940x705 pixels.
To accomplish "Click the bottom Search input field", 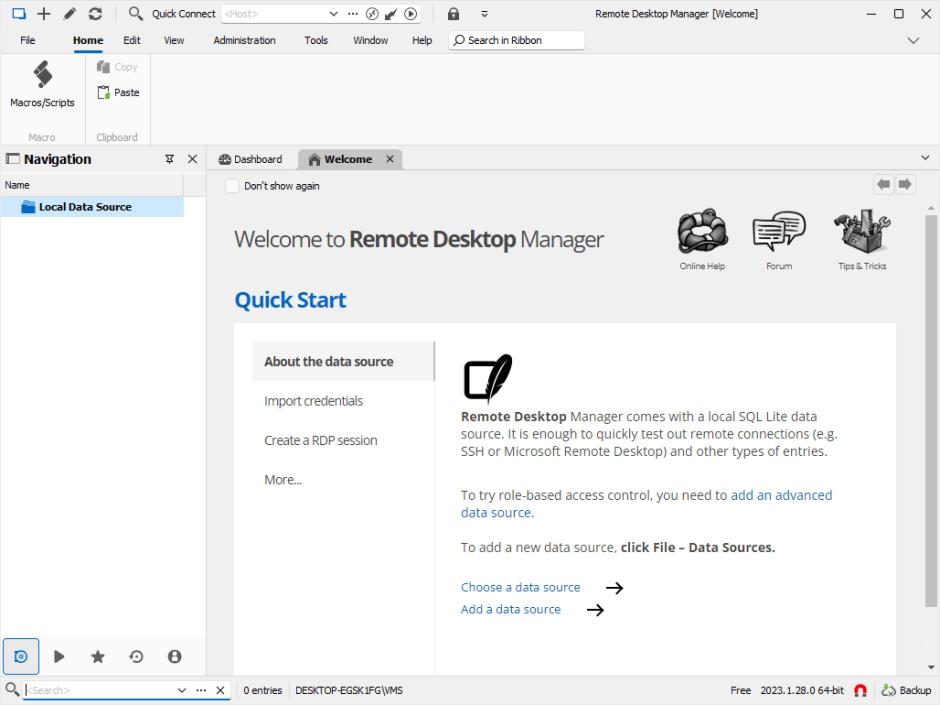I will click(99, 691).
